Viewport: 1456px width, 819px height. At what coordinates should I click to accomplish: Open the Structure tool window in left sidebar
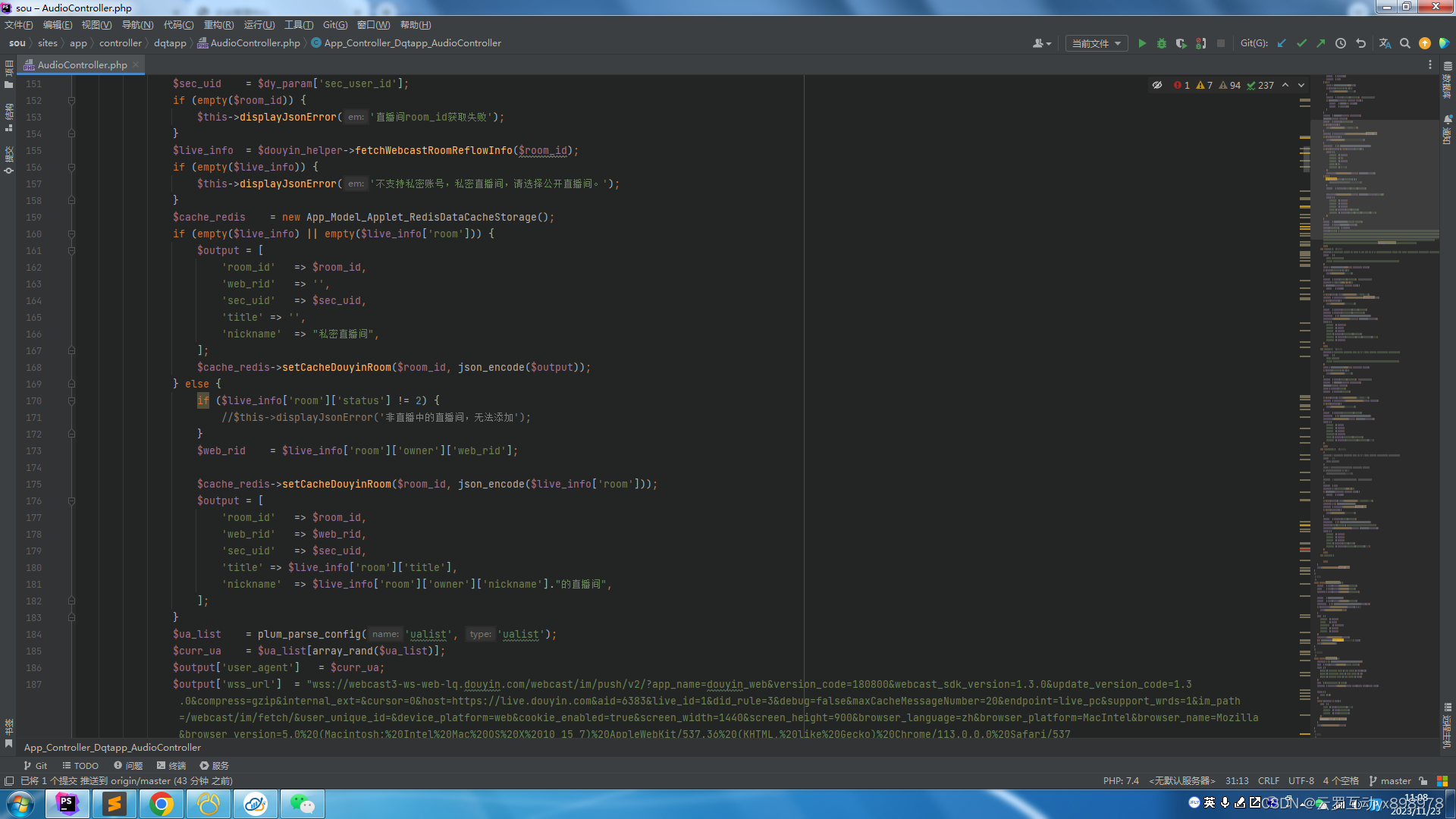(8, 117)
